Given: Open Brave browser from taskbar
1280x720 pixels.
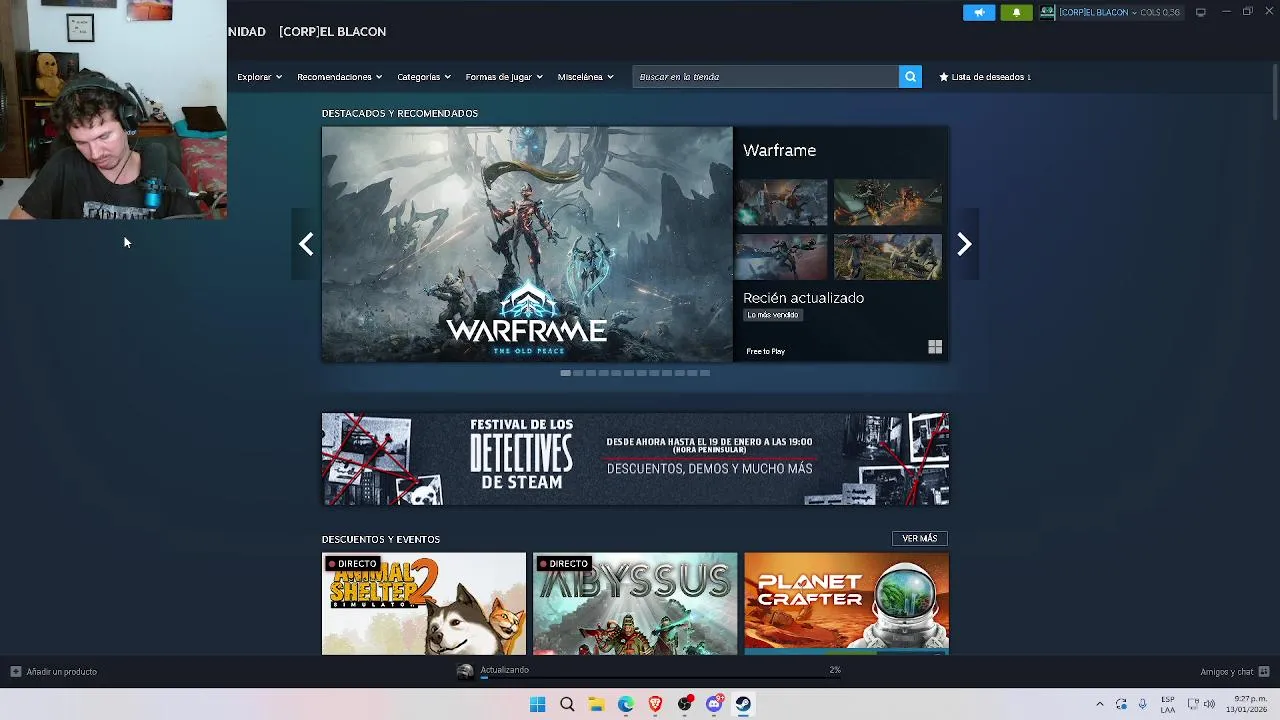Looking at the screenshot, I should pyautogui.click(x=655, y=704).
